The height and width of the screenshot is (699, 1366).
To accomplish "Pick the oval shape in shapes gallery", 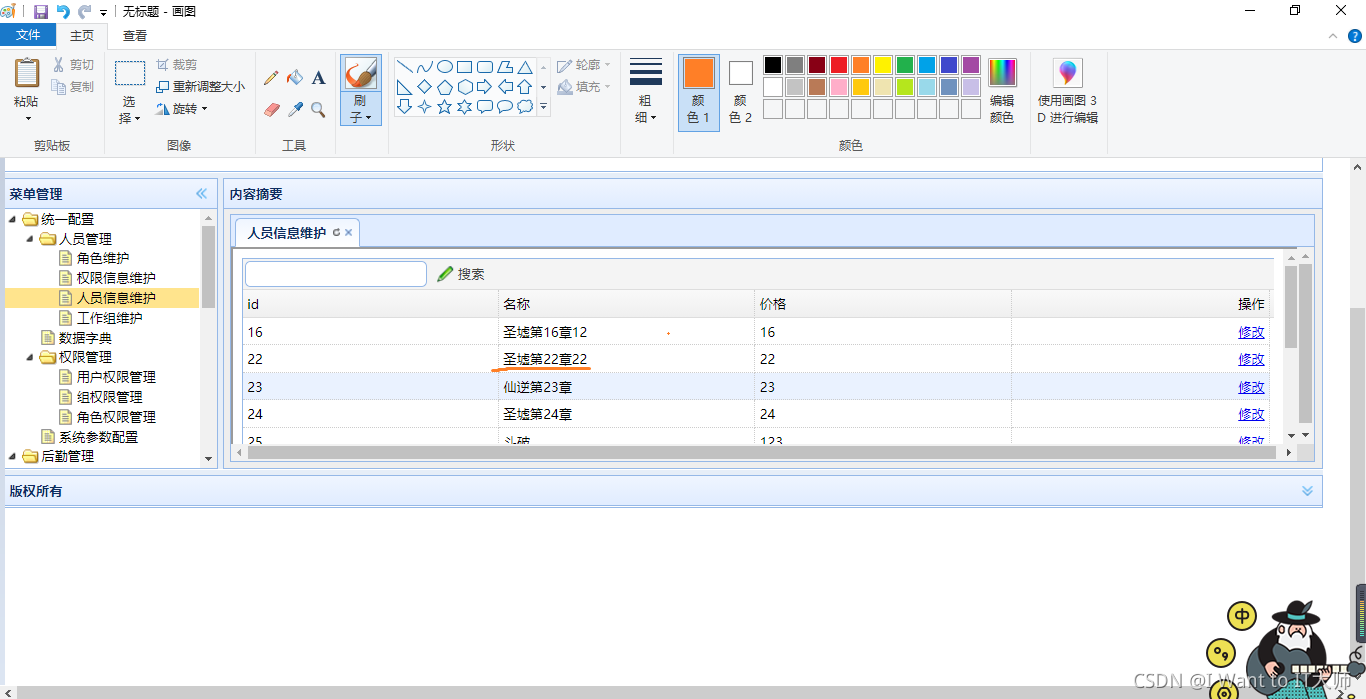I will tap(444, 67).
